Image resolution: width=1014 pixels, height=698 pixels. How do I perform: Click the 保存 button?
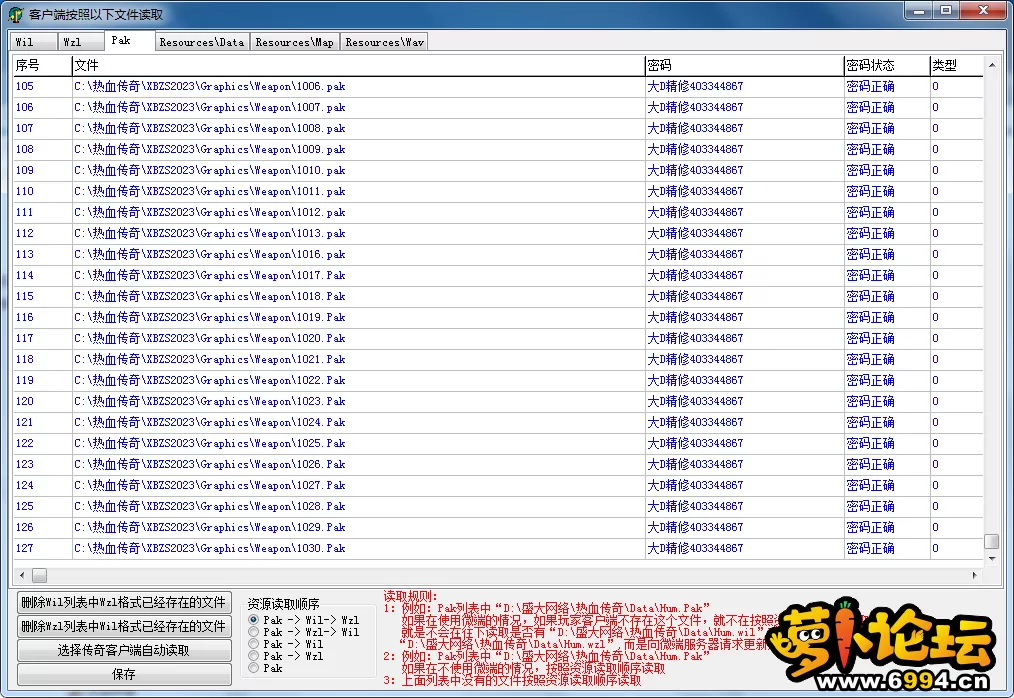[124, 674]
